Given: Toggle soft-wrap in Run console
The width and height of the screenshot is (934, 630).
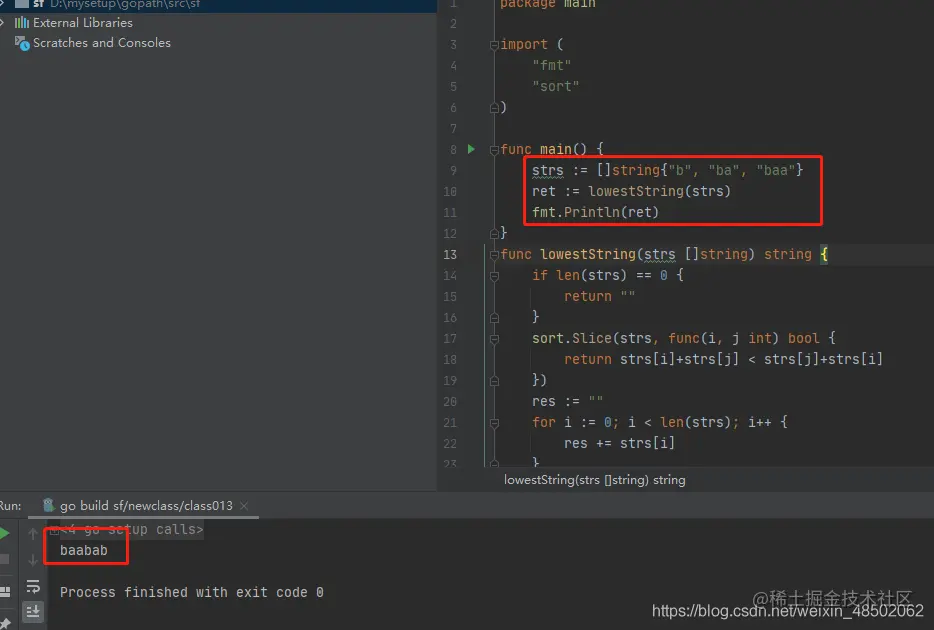Looking at the screenshot, I should (x=33, y=587).
